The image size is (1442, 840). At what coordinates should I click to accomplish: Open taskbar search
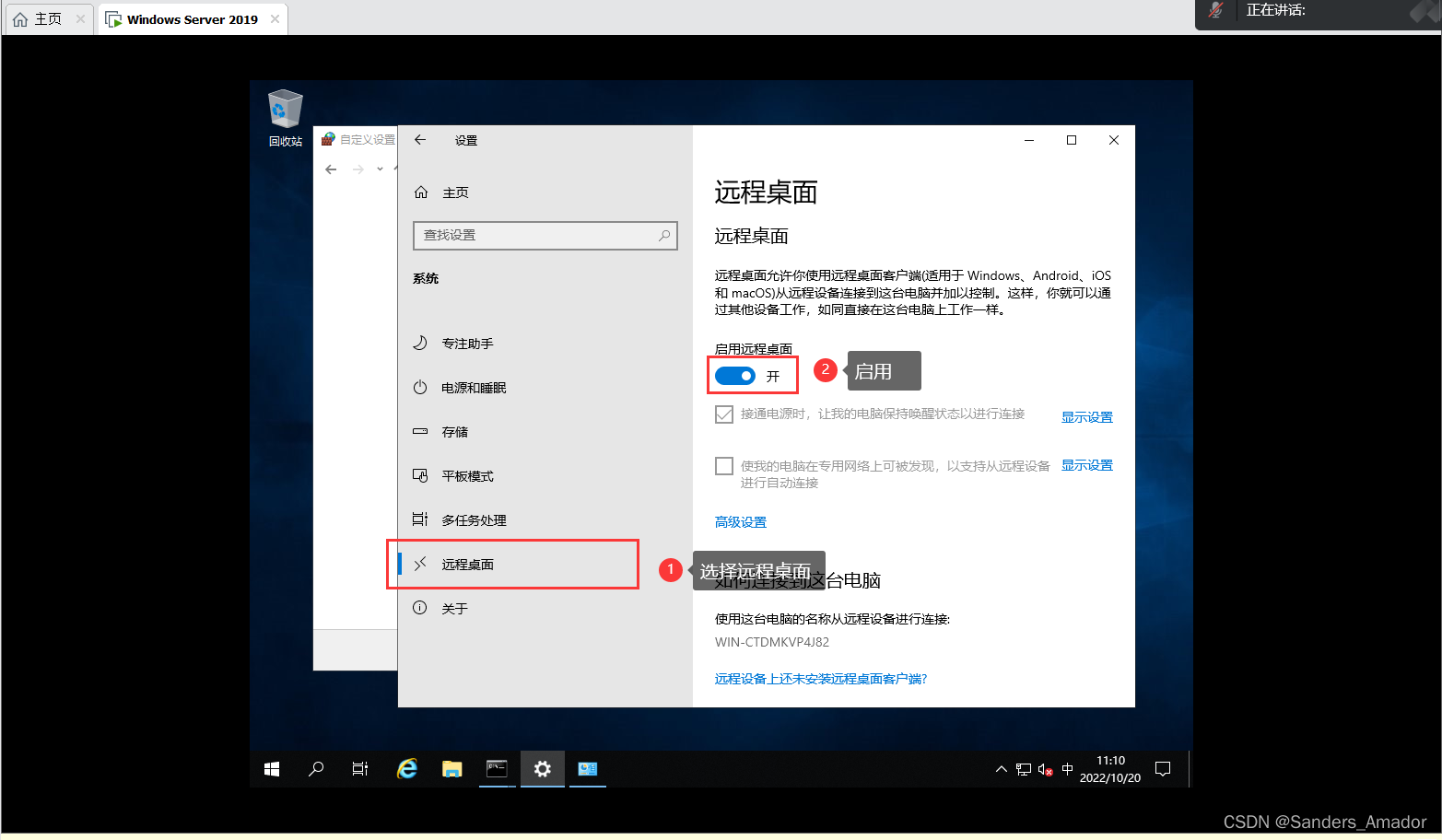point(316,769)
